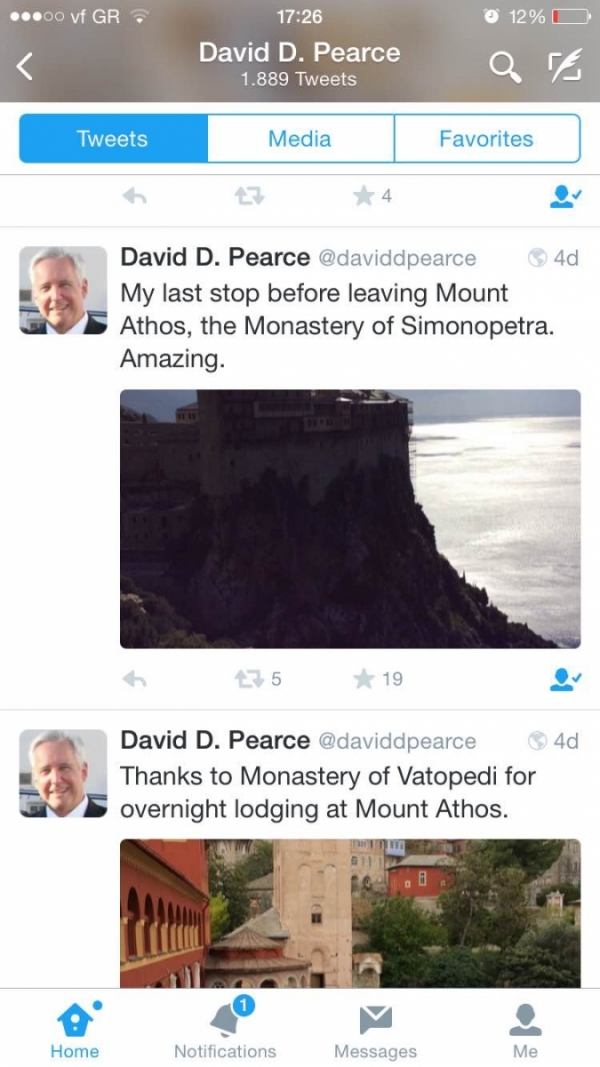The height and width of the screenshot is (1067, 600).
Task: Toggle following icon on Simonopetra tweet
Action: click(565, 679)
